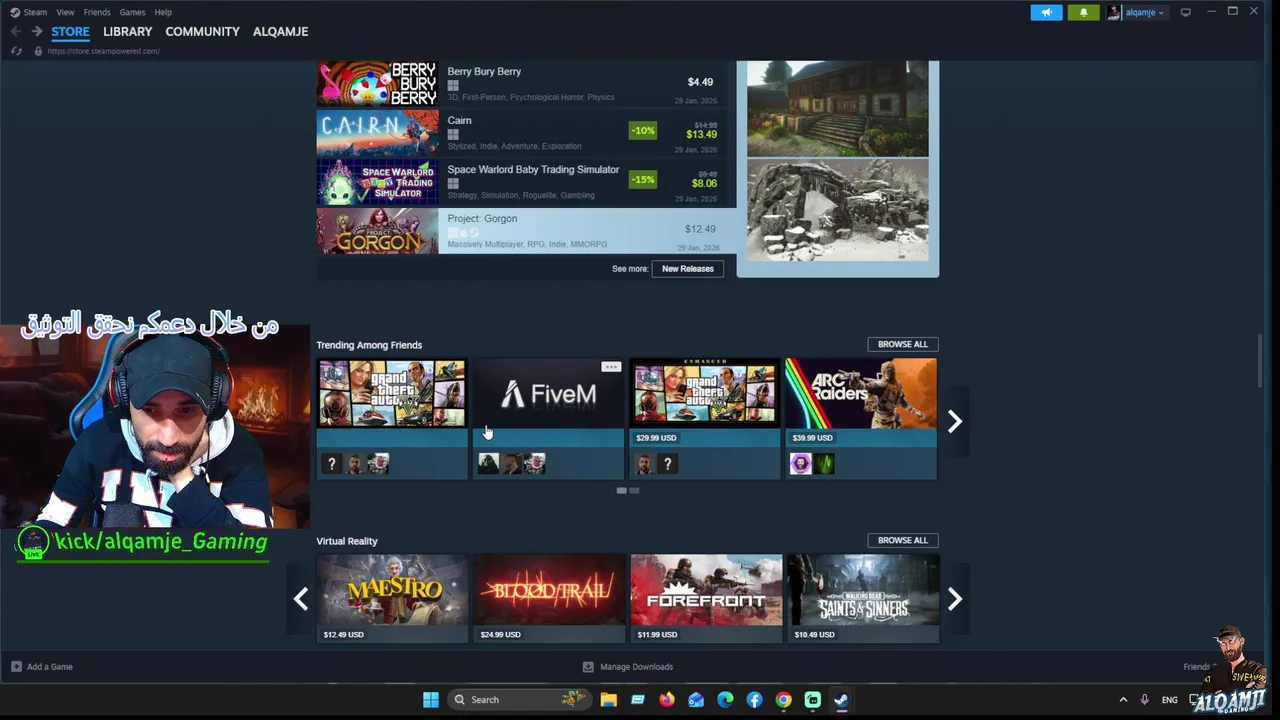Open the ENG language switcher
Screen dimensions: 1280x720
click(1169, 700)
